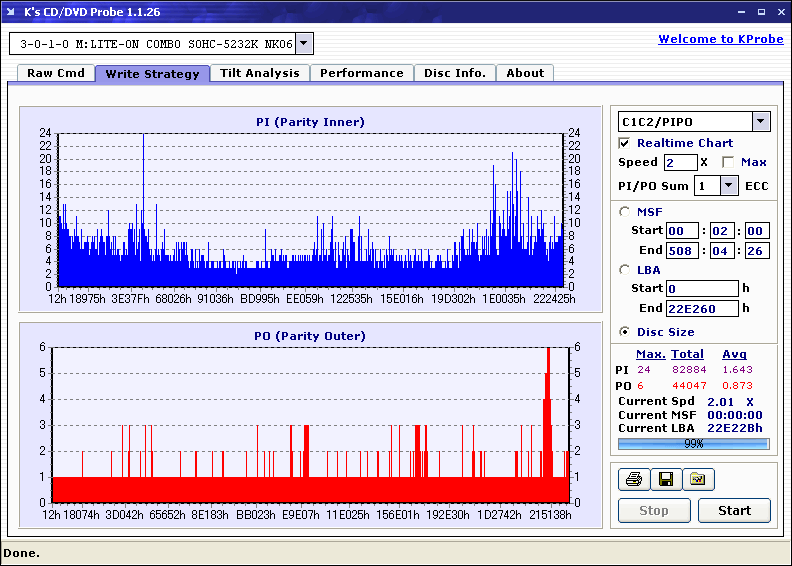Click the Speed value input field
The image size is (792, 566).
pos(679,162)
